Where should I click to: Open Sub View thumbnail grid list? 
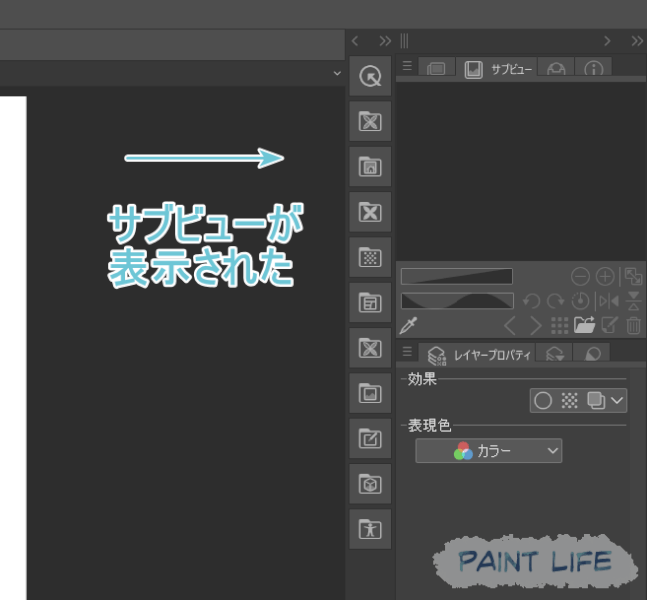click(x=560, y=326)
